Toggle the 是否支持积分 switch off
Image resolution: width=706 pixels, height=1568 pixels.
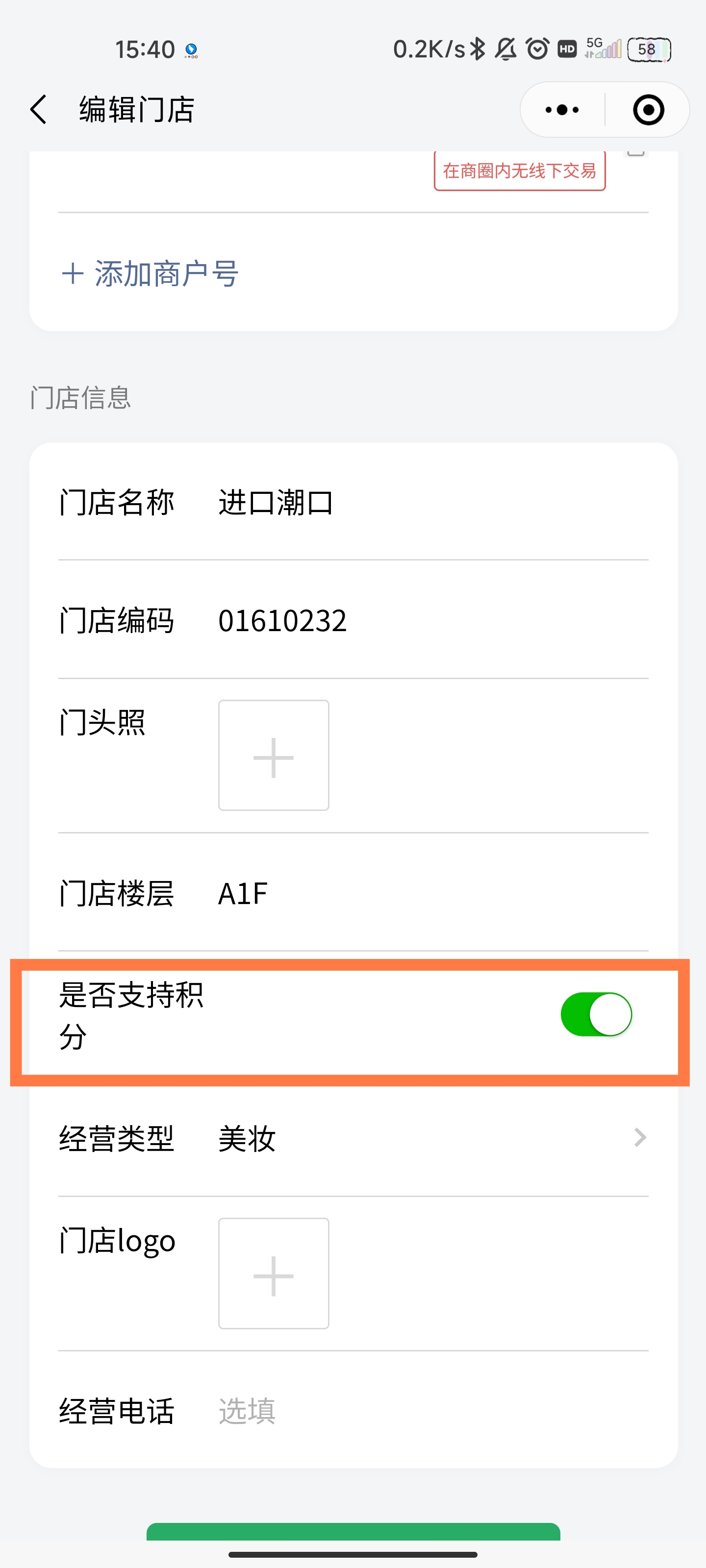pyautogui.click(x=596, y=1014)
